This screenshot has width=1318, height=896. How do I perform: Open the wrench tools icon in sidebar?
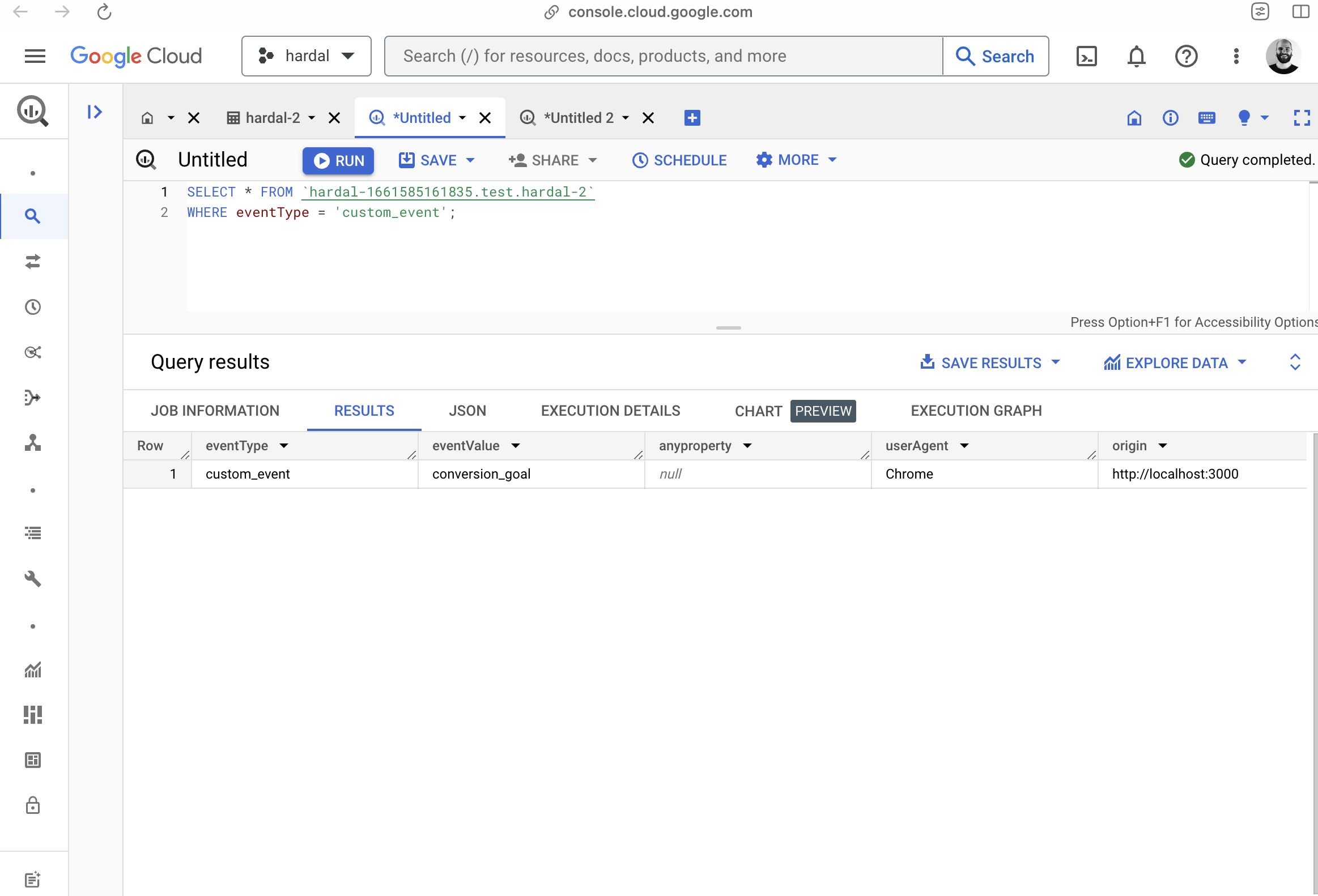point(33,578)
